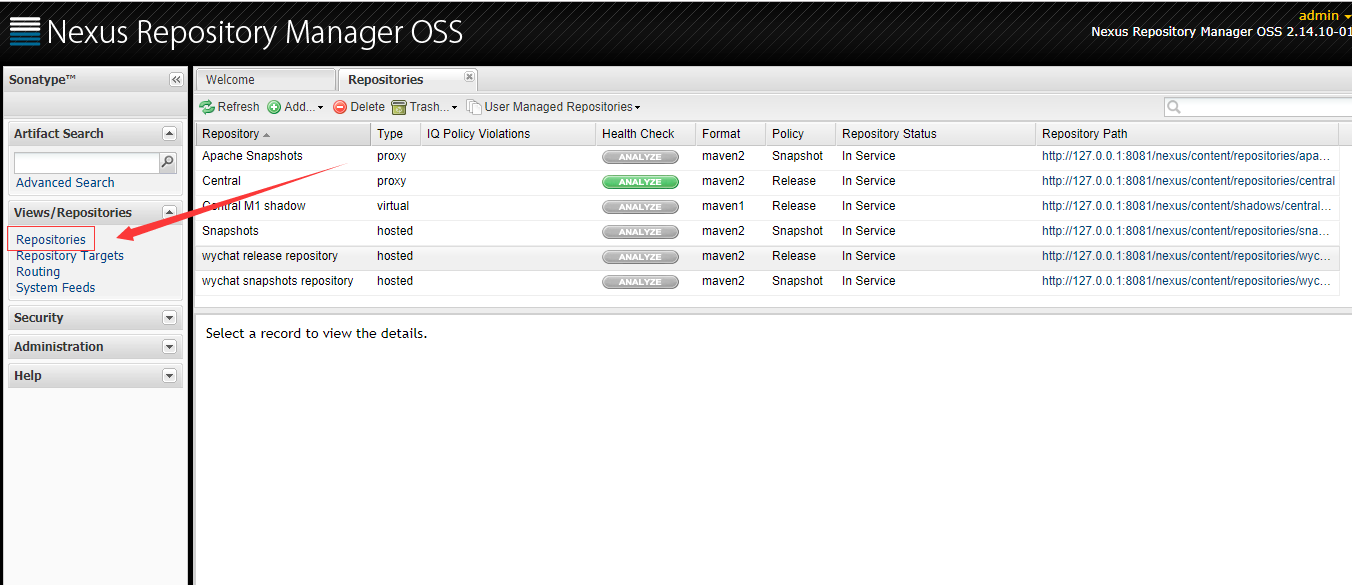
Task: Click Analyze button for Central M1 shadow
Action: 640,207
